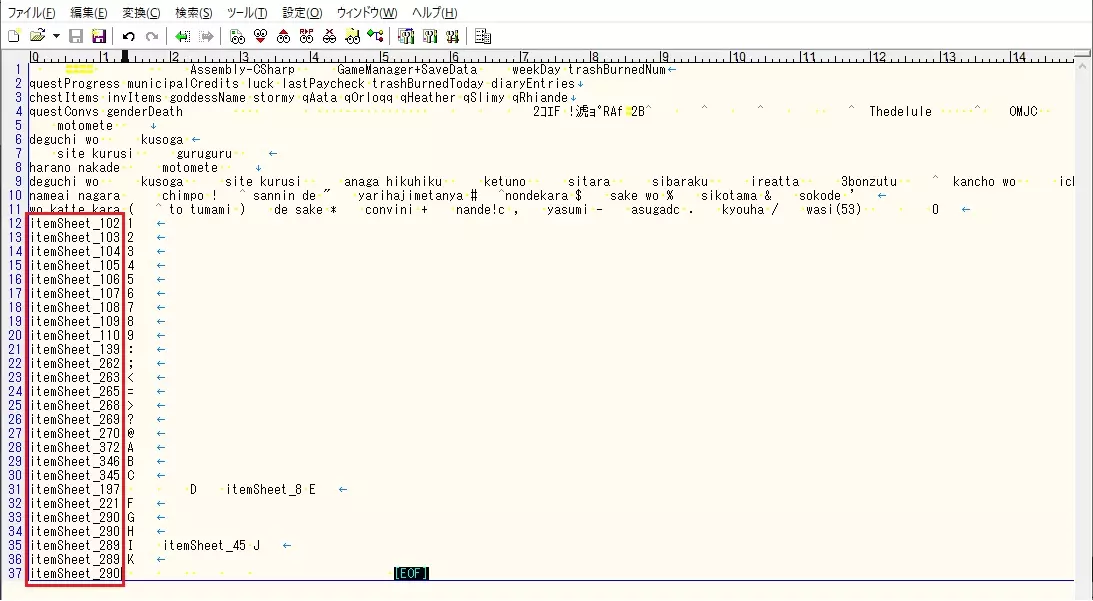Open the ツール(T) menu

pyautogui.click(x=247, y=13)
